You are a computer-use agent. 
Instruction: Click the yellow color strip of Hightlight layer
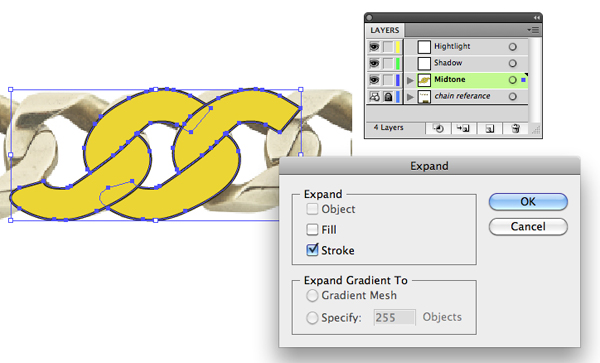(398, 47)
